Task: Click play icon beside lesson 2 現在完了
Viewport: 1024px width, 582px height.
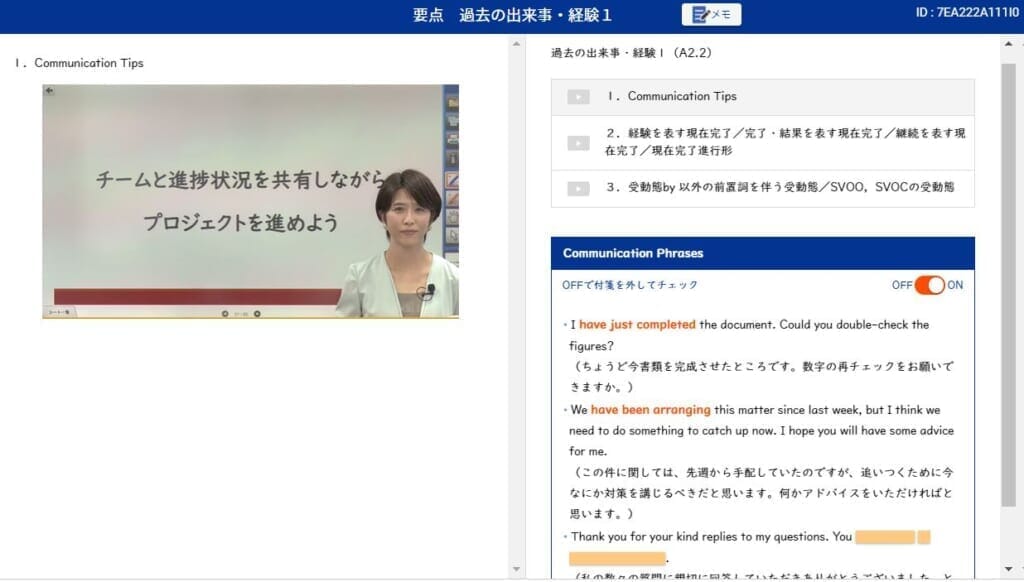Action: click(578, 143)
